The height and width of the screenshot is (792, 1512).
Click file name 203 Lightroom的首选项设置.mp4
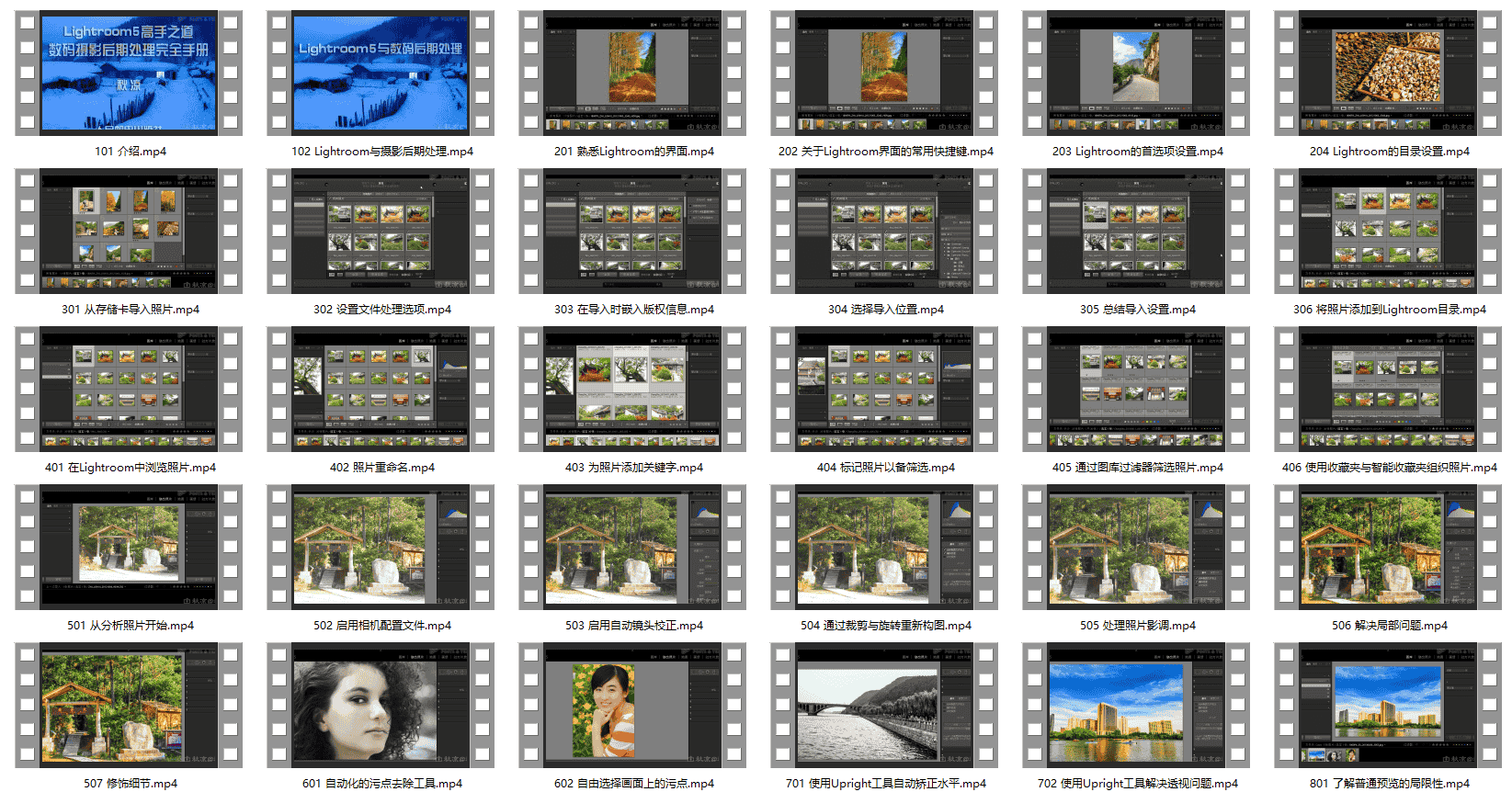tap(1137, 152)
